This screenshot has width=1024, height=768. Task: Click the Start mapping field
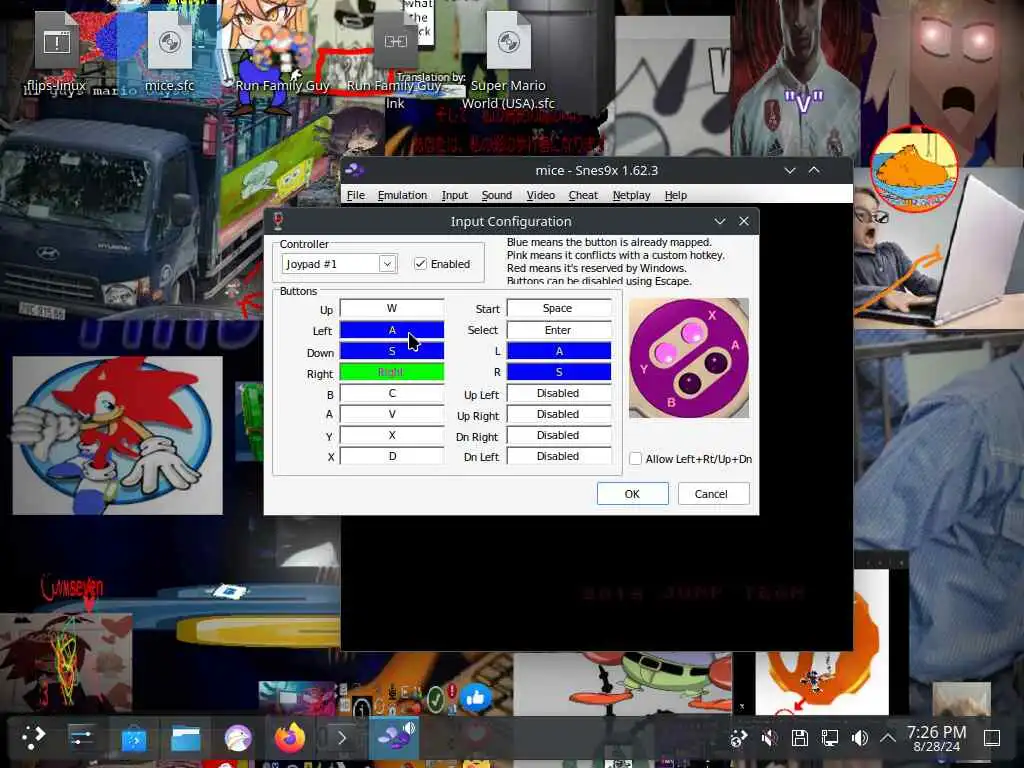pyautogui.click(x=559, y=308)
